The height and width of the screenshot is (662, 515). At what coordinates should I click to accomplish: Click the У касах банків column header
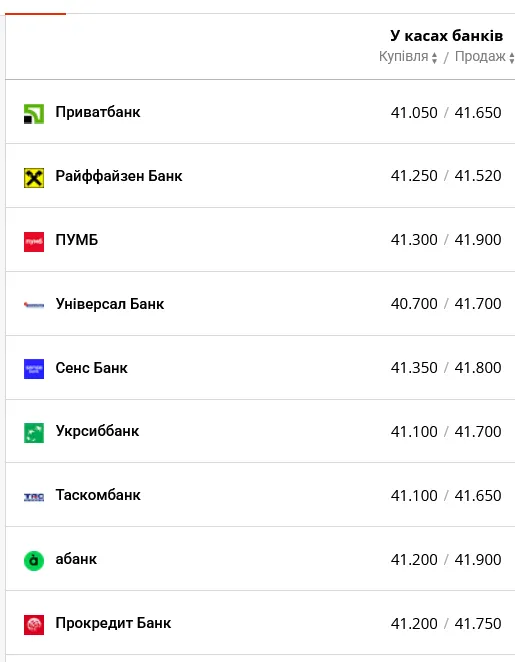click(447, 36)
